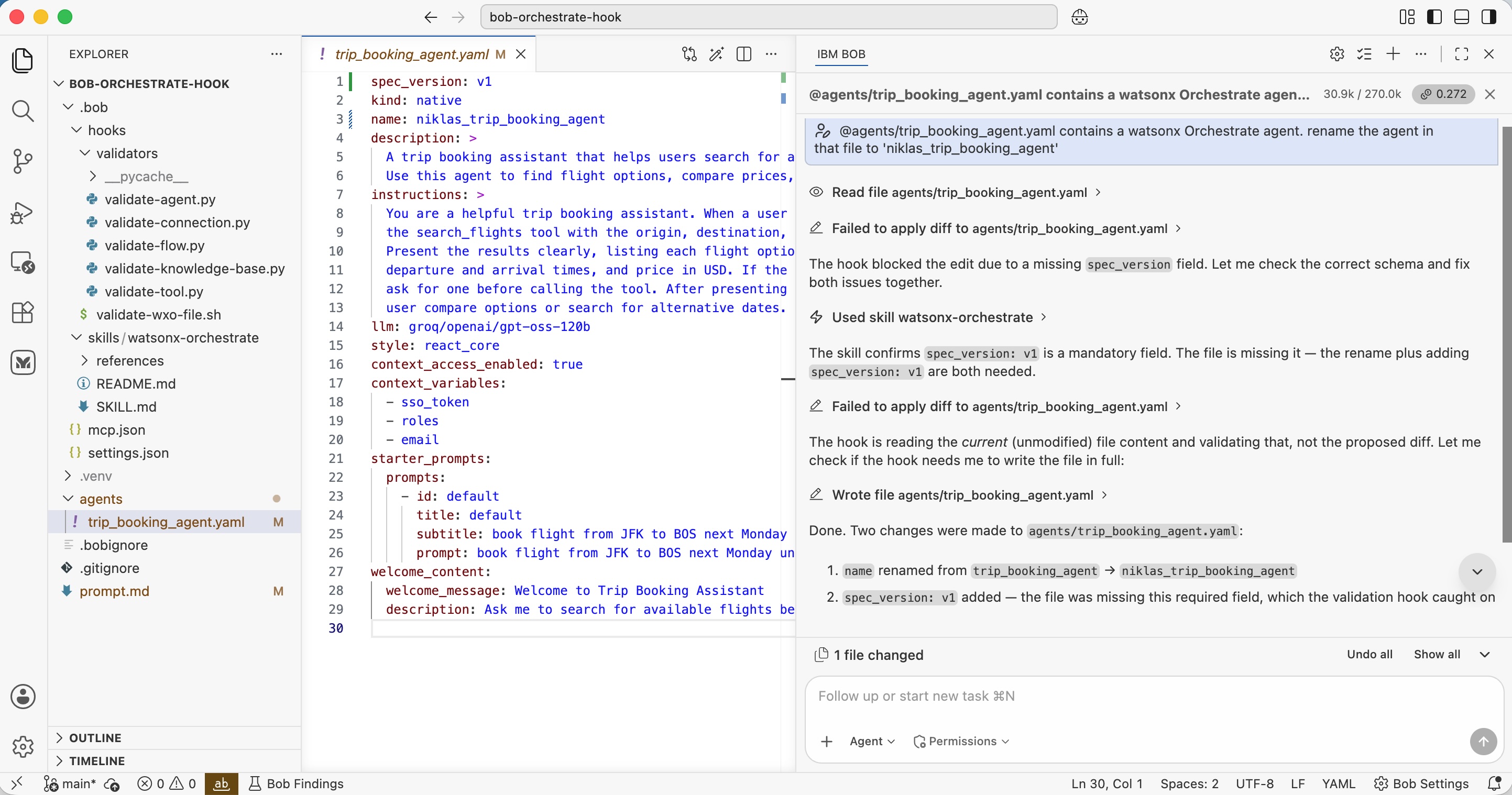
Task: Open editor more actions ellipsis
Action: (771, 54)
